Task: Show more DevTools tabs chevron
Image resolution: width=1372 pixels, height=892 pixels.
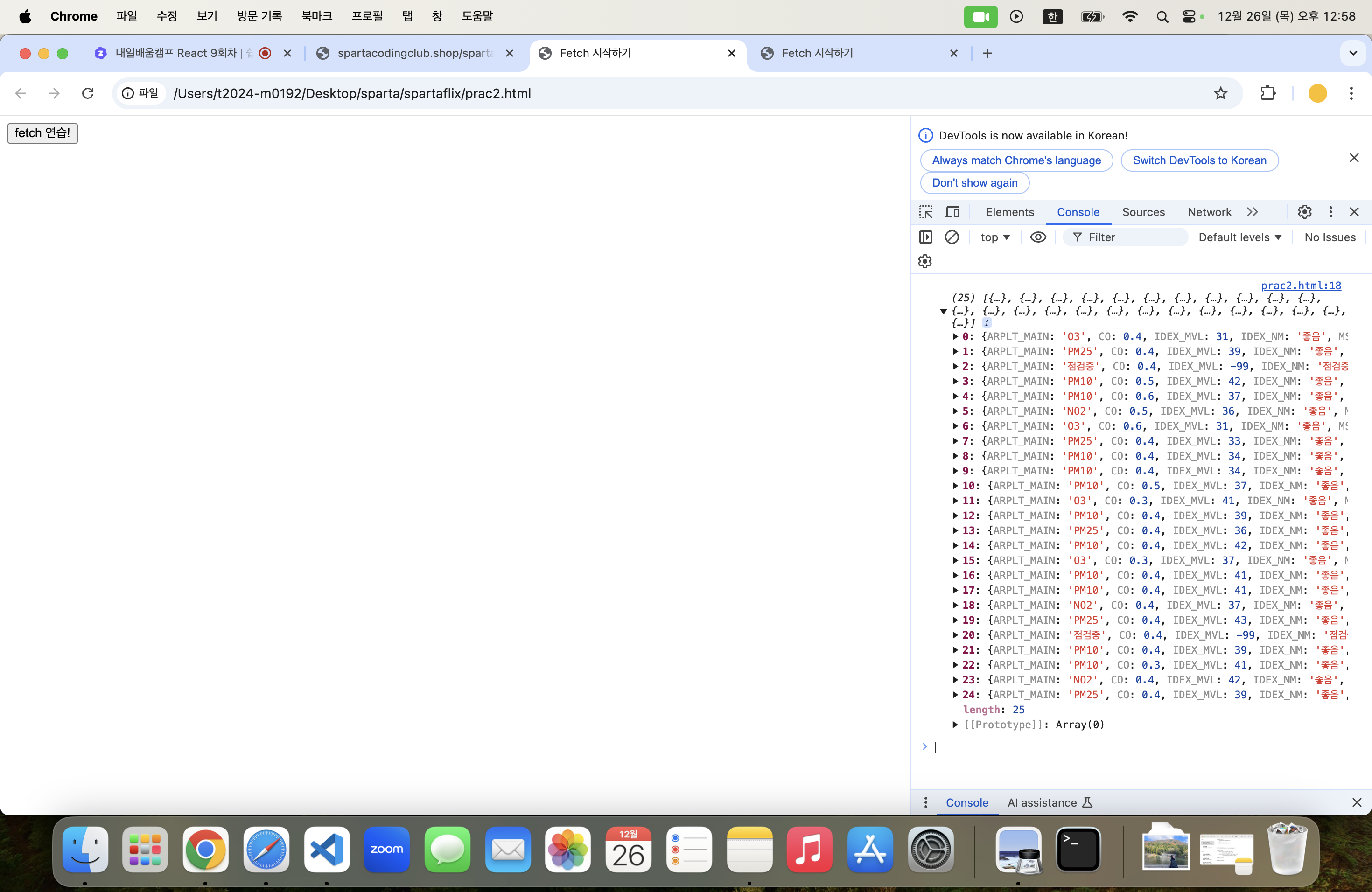Action: point(1252,212)
